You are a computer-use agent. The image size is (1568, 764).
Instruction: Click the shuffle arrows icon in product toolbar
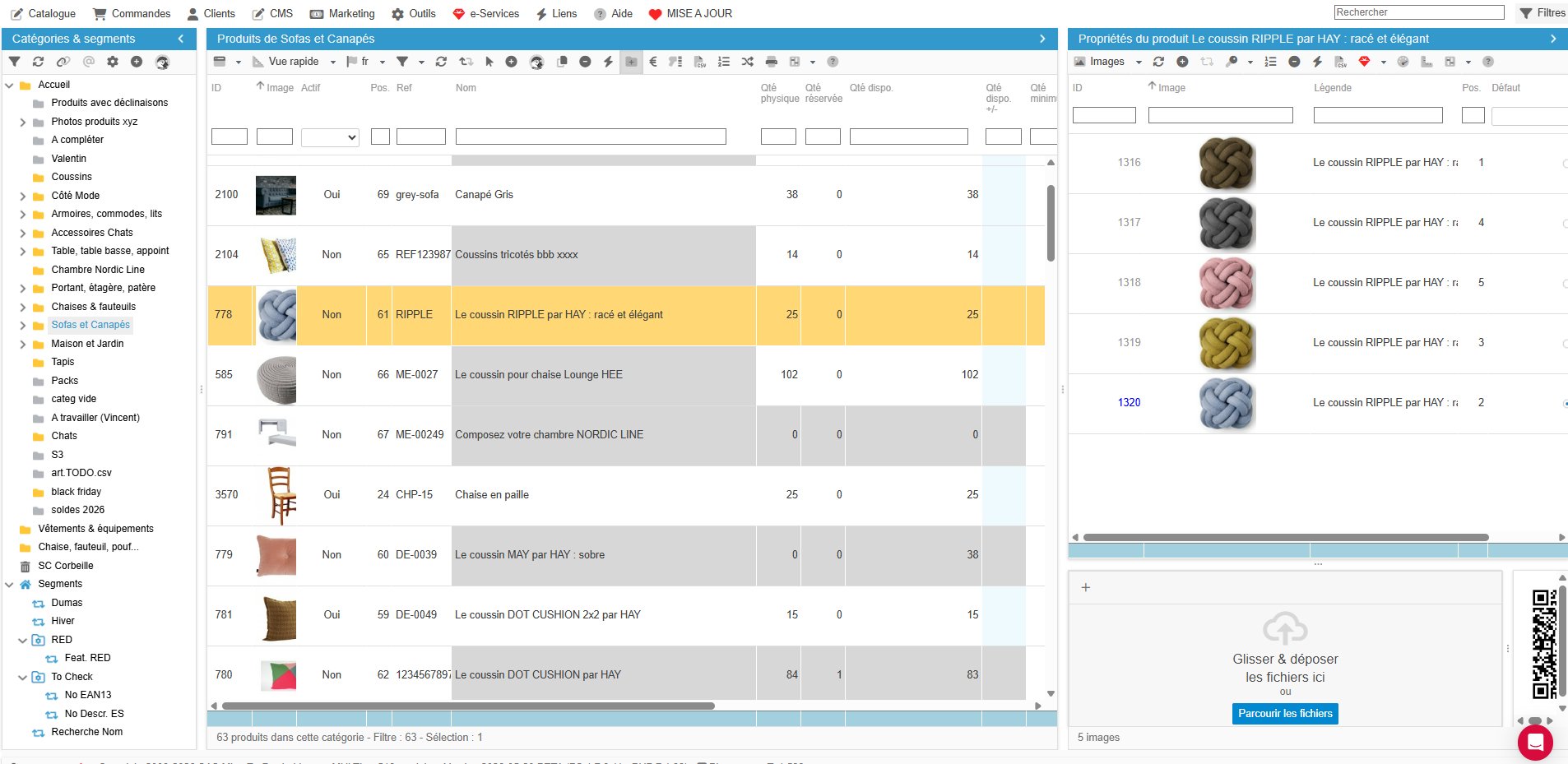pos(747,62)
